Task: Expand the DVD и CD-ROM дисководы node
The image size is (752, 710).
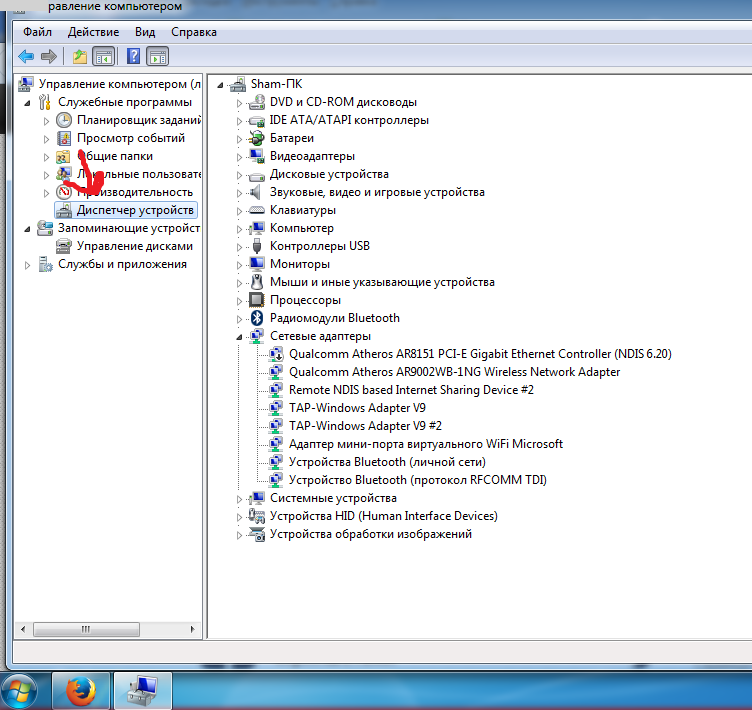Action: point(239,103)
